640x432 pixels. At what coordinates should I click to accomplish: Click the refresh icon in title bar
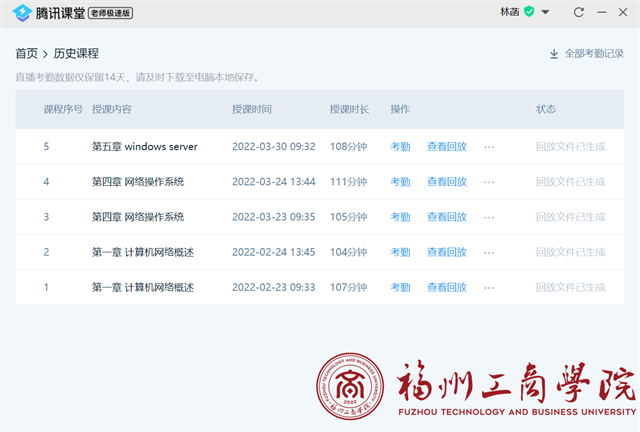coord(579,12)
